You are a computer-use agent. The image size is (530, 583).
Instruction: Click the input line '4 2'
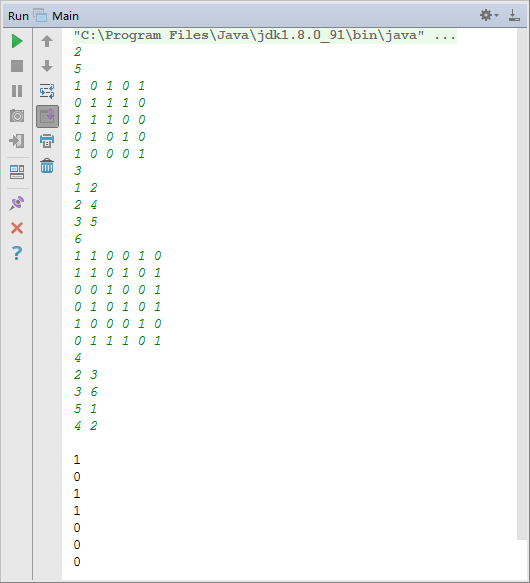(x=86, y=426)
